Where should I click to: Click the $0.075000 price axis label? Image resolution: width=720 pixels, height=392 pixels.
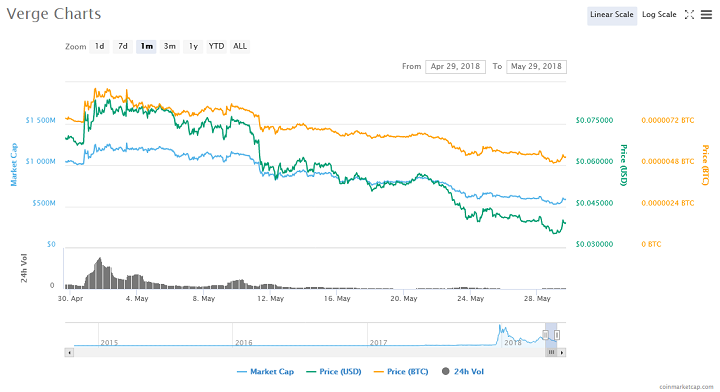point(594,120)
